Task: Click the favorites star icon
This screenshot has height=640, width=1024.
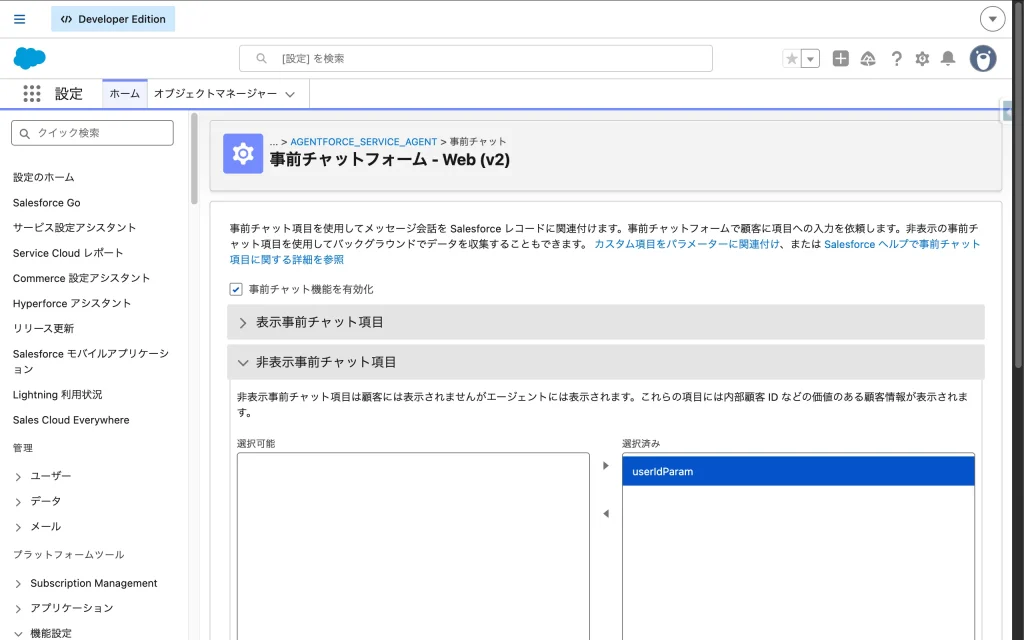Action: [792, 59]
